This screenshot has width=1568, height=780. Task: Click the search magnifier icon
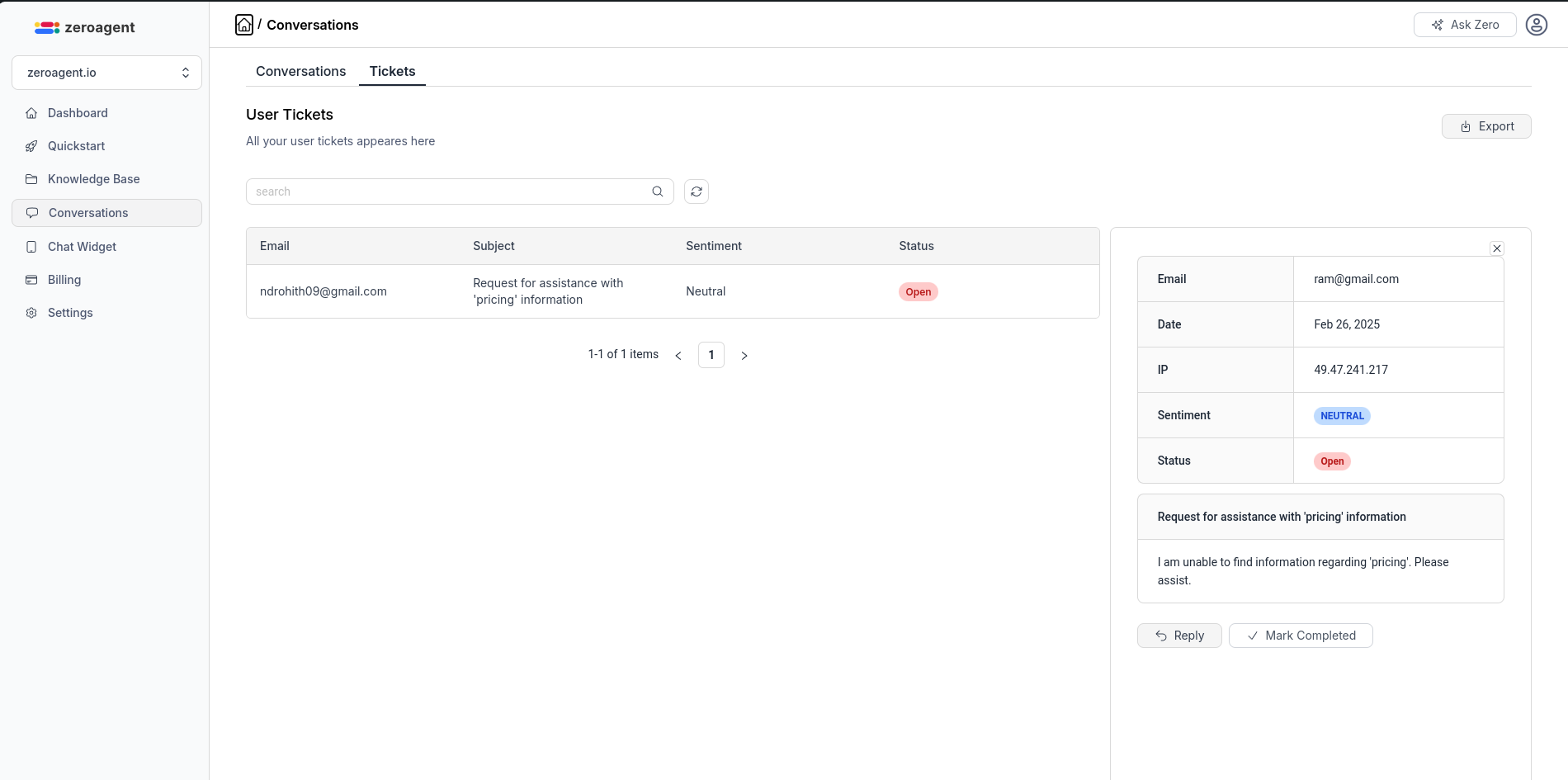click(657, 191)
